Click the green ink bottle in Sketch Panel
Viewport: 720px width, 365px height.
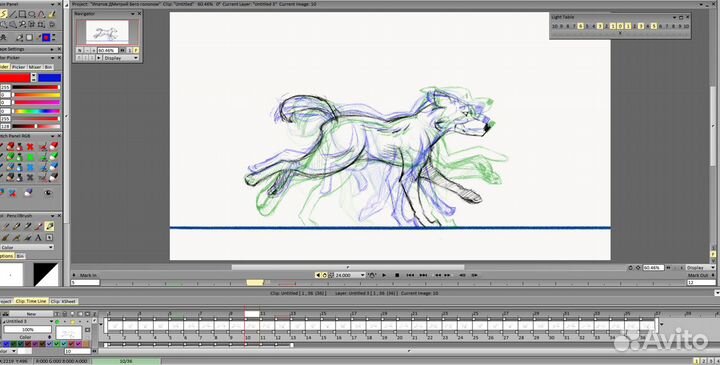20,157
